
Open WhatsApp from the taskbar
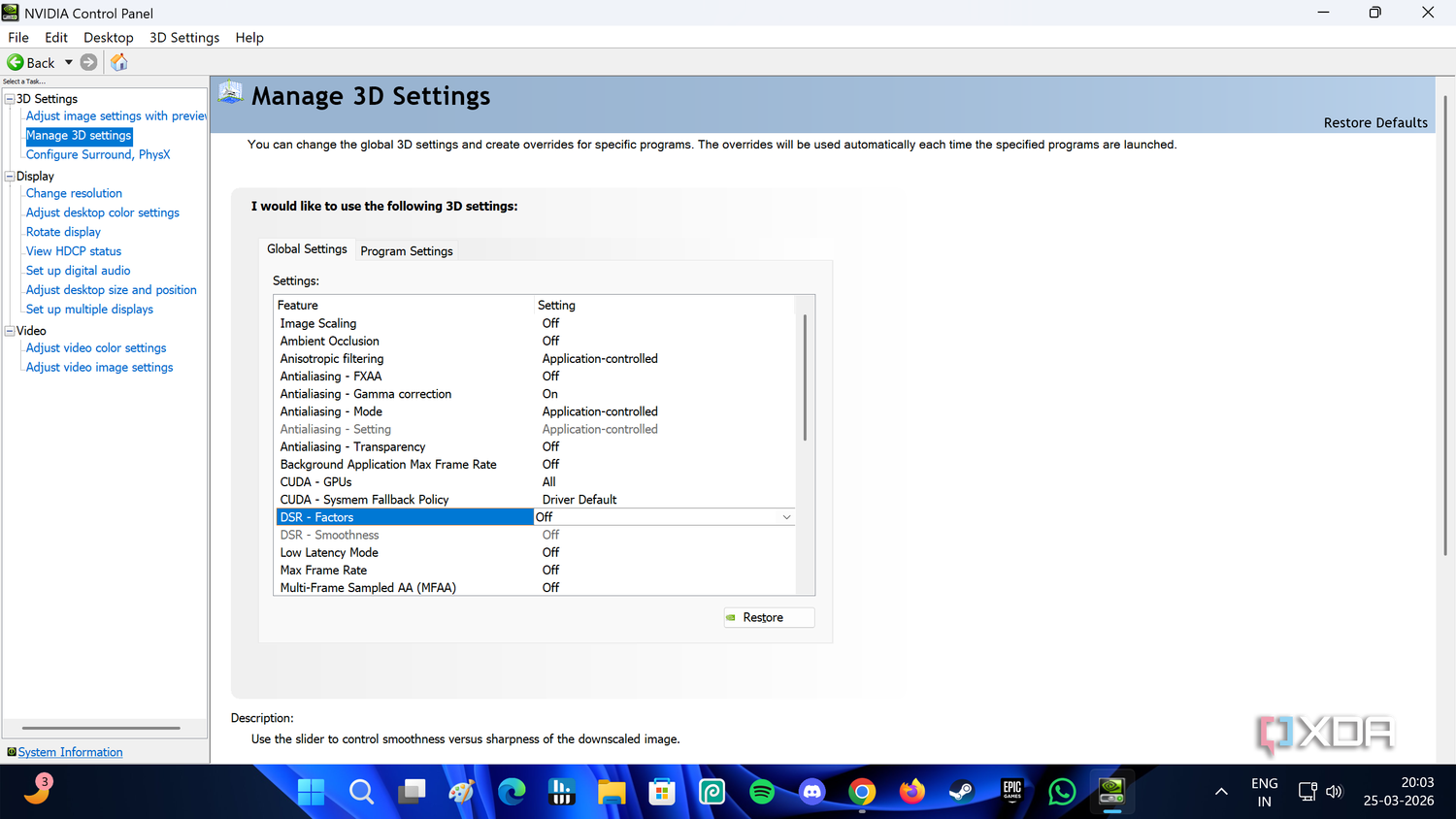tap(1062, 792)
